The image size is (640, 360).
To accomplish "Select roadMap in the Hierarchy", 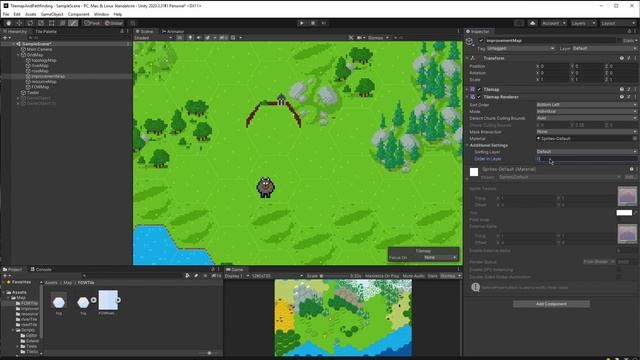I will pos(40,71).
